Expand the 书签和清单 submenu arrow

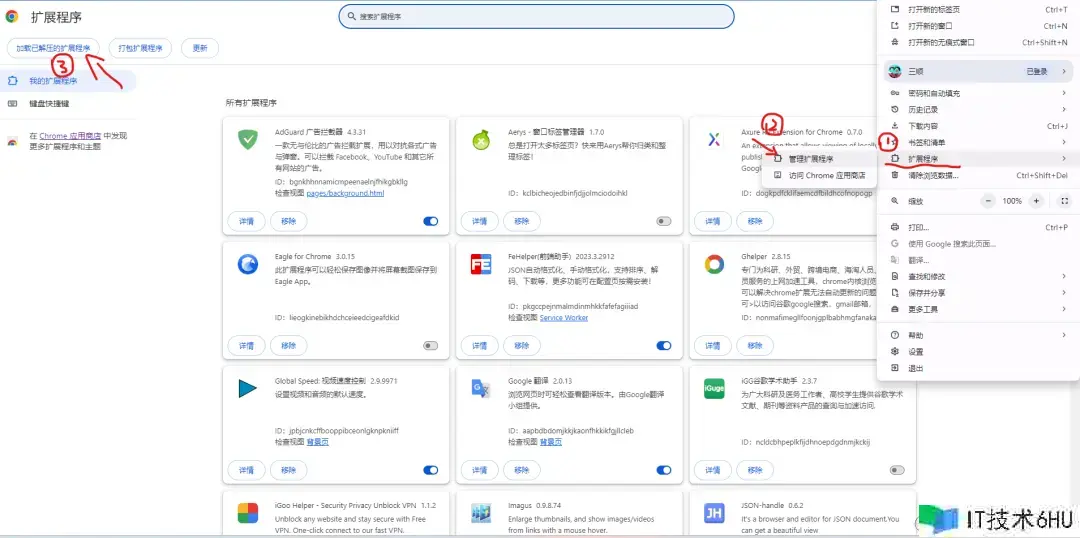[x=1064, y=143]
